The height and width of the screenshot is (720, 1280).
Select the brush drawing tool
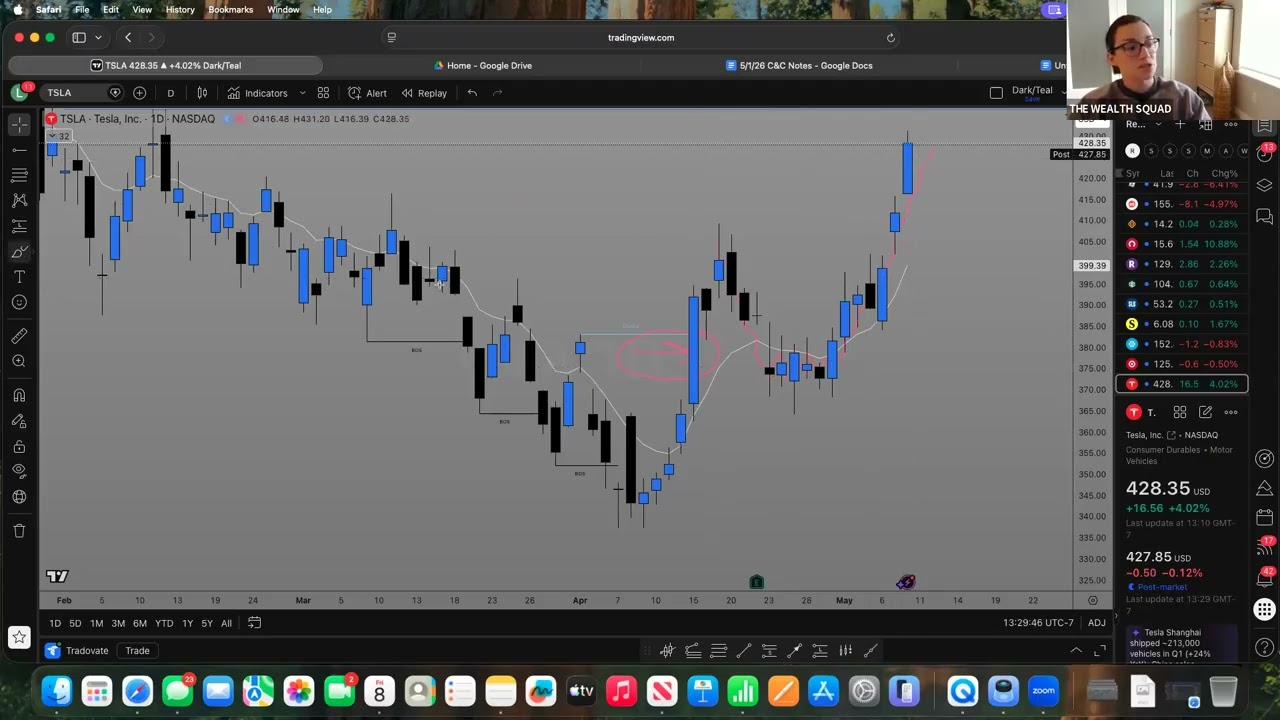click(x=19, y=251)
